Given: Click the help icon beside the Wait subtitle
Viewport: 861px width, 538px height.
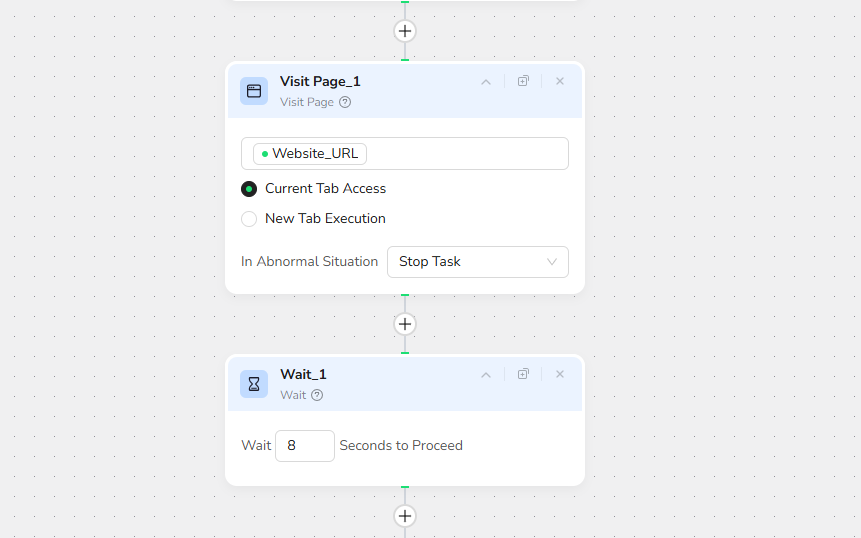Looking at the screenshot, I should coord(317,395).
